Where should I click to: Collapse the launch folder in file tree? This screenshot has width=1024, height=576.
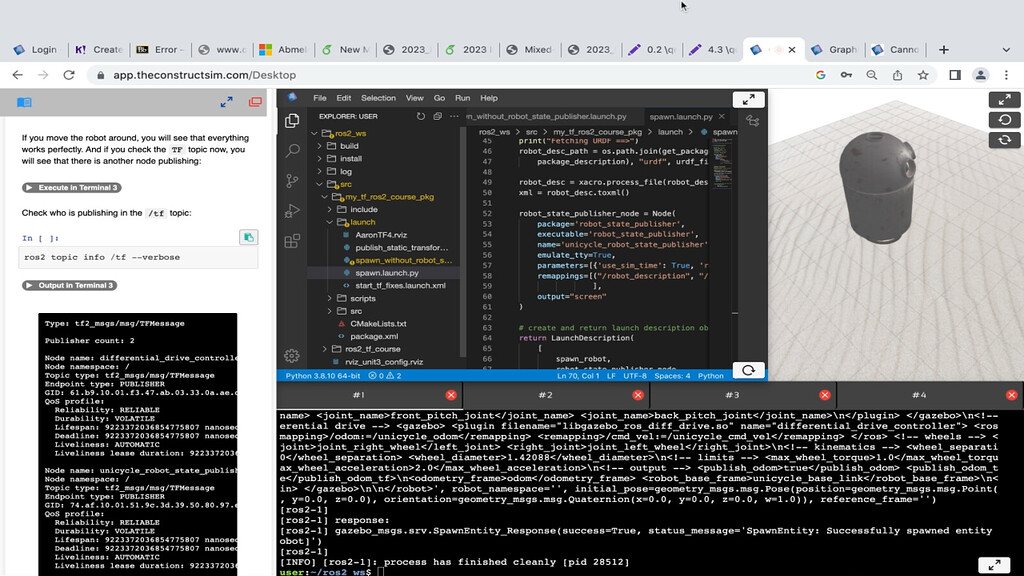point(362,222)
